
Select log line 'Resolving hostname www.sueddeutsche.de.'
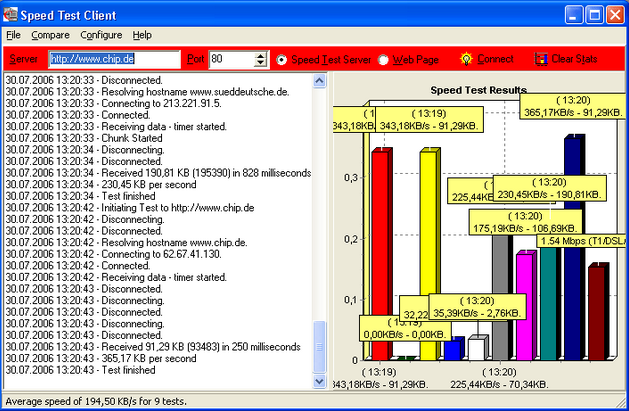click(x=147, y=92)
